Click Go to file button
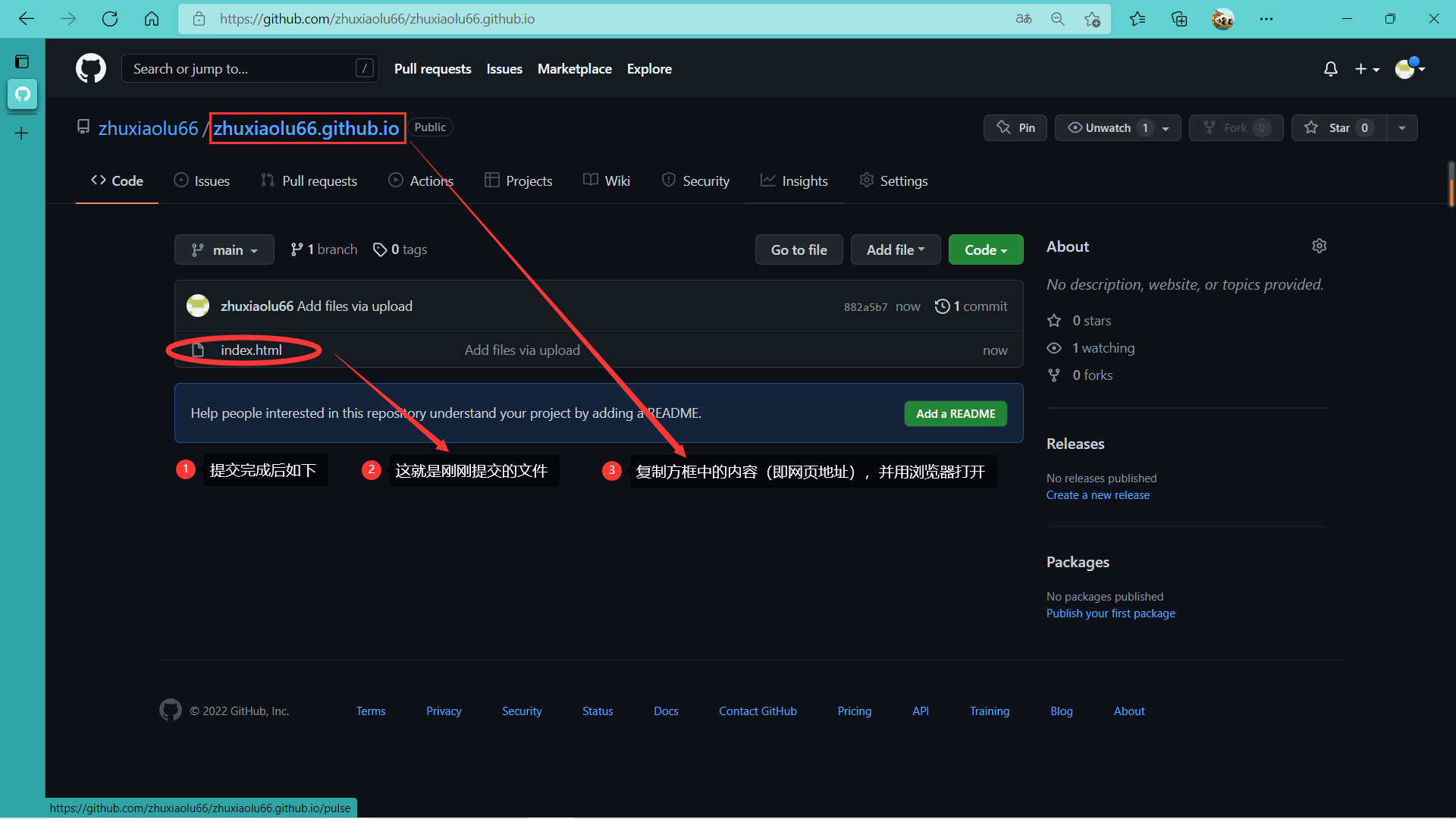1456x819 pixels. (799, 249)
